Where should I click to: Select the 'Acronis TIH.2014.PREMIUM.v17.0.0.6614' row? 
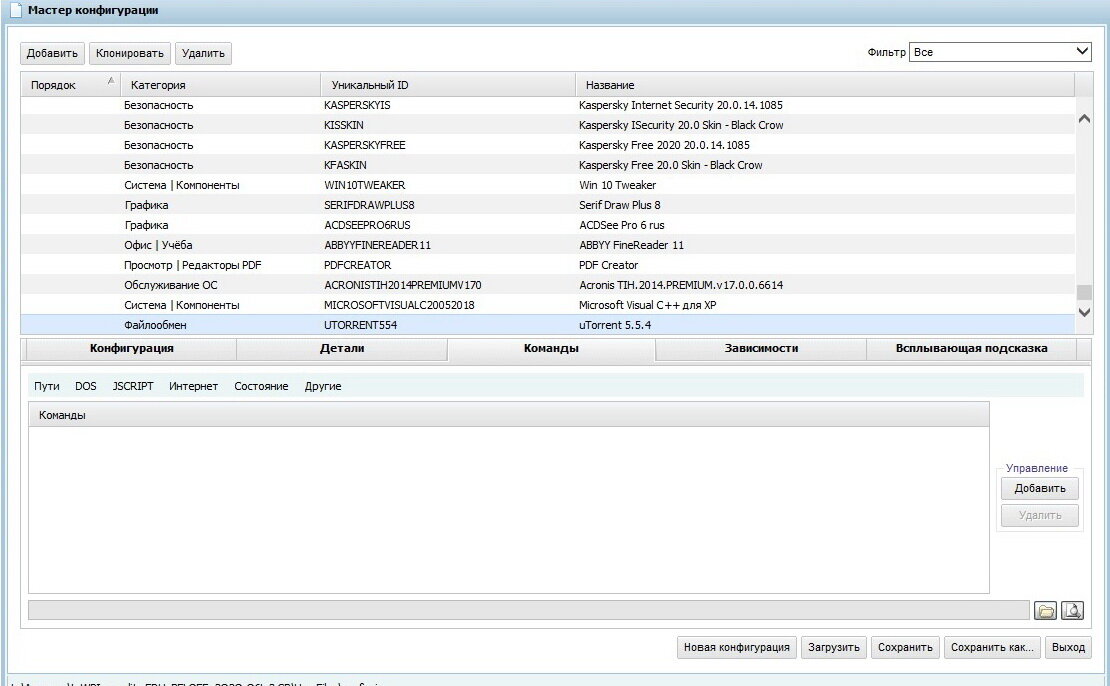pyautogui.click(x=547, y=285)
